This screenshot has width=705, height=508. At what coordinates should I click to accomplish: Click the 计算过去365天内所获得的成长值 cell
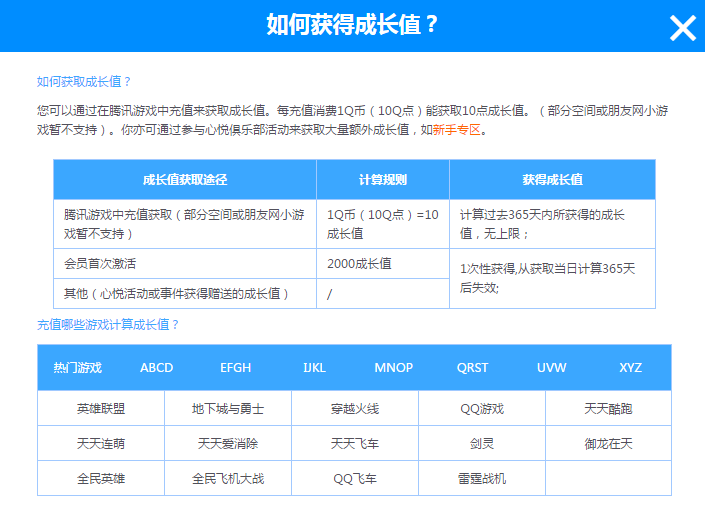(x=552, y=224)
